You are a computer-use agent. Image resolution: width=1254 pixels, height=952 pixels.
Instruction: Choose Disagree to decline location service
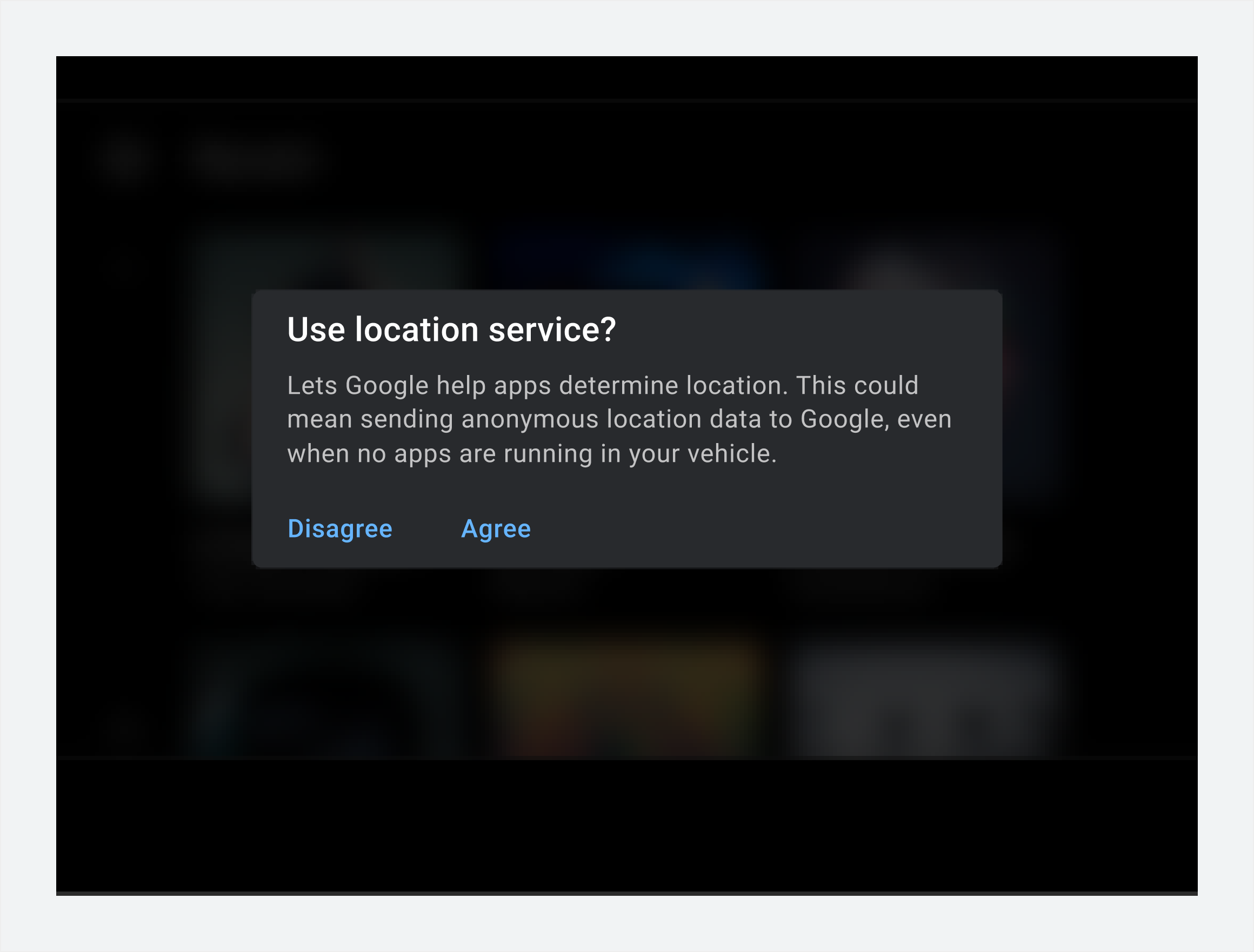(339, 529)
